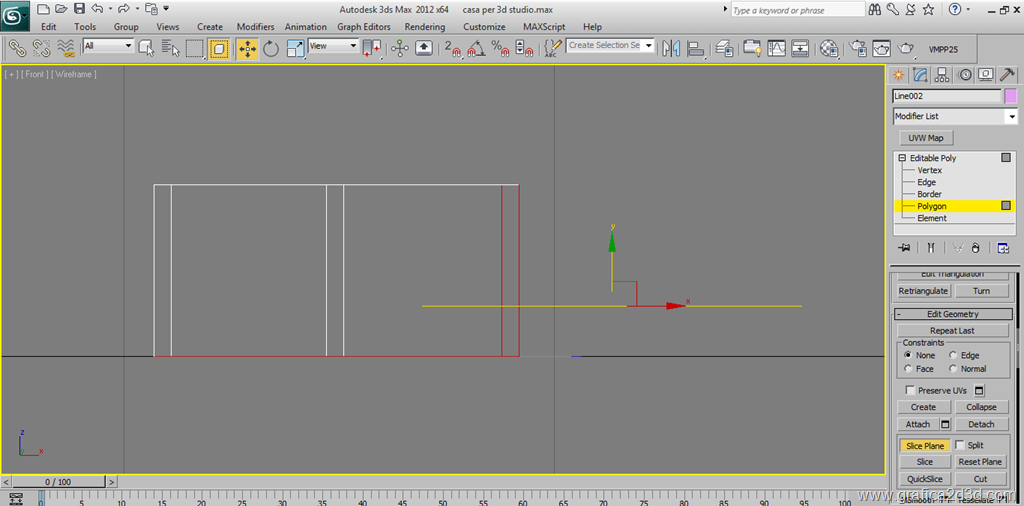Open the Material Editor from the toolbar
This screenshot has height=506, width=1024.
point(829,48)
